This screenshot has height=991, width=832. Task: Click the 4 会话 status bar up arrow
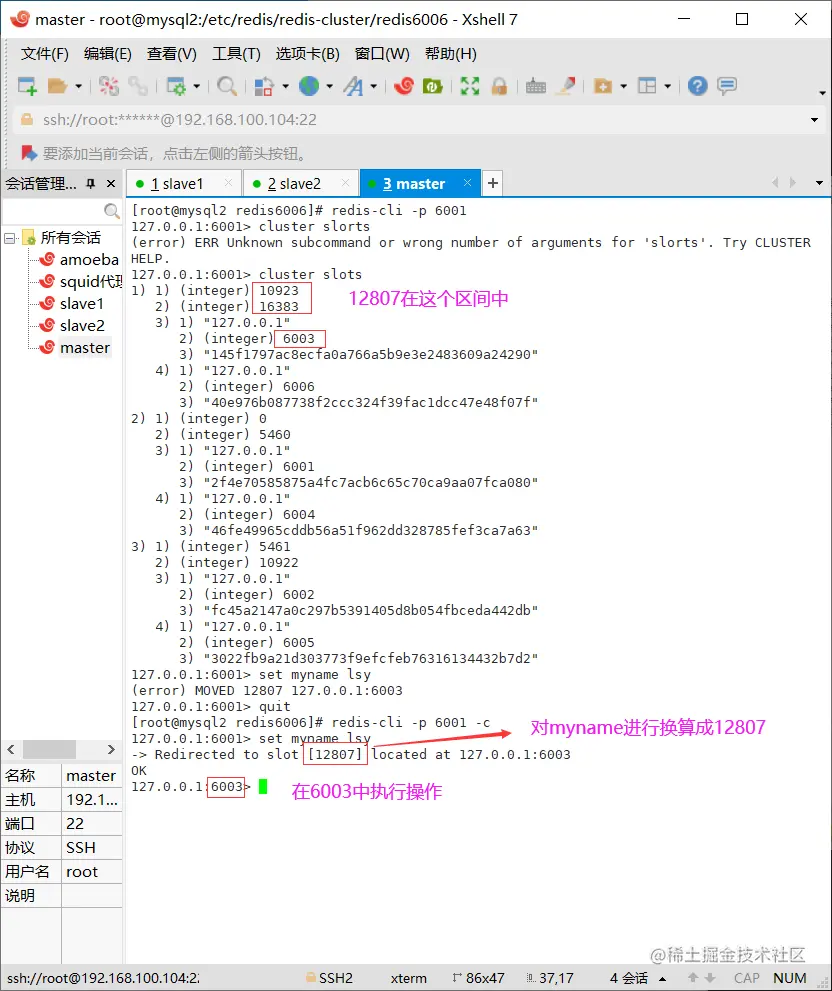[663, 978]
